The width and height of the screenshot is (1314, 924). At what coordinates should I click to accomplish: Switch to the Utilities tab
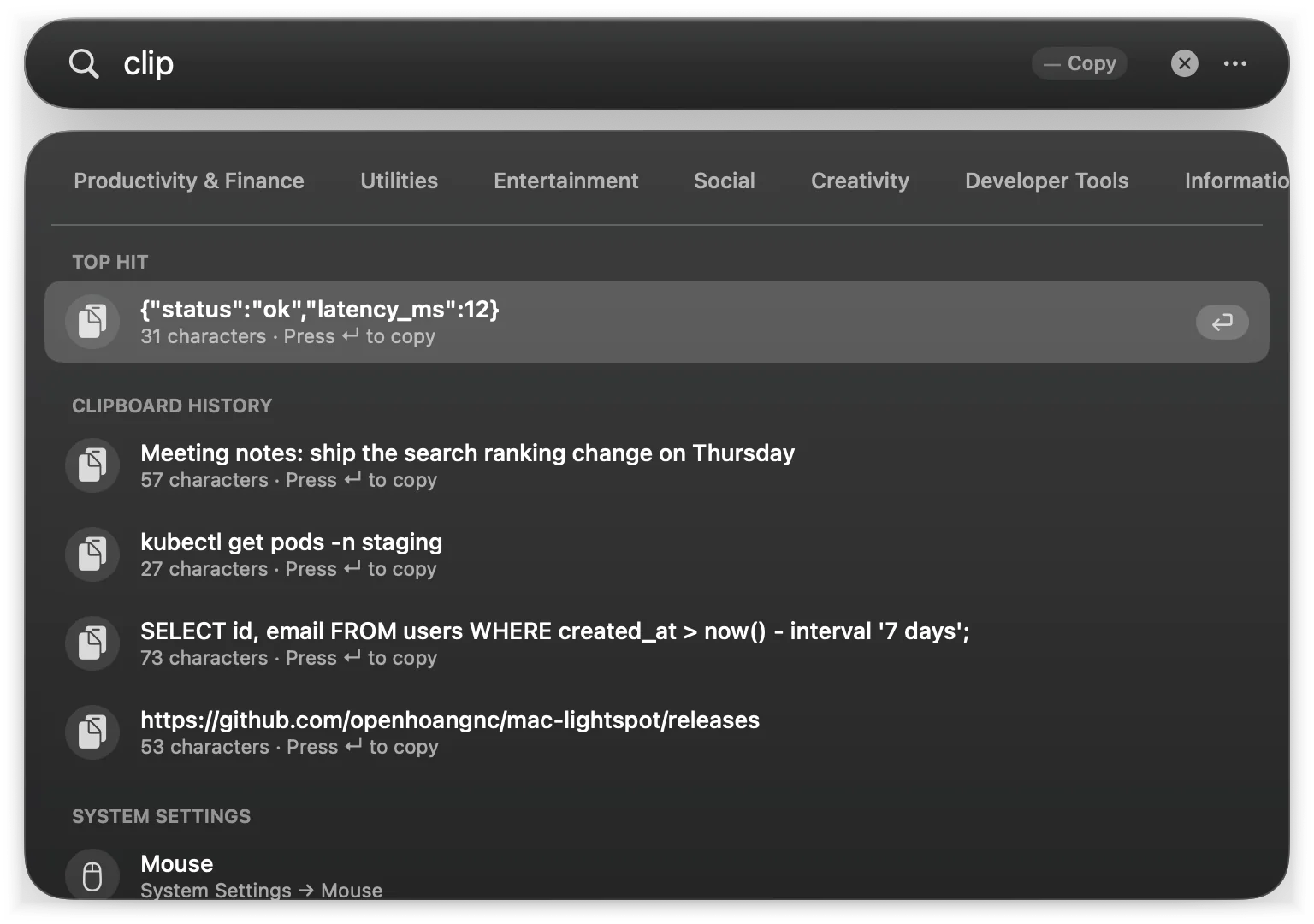click(399, 181)
